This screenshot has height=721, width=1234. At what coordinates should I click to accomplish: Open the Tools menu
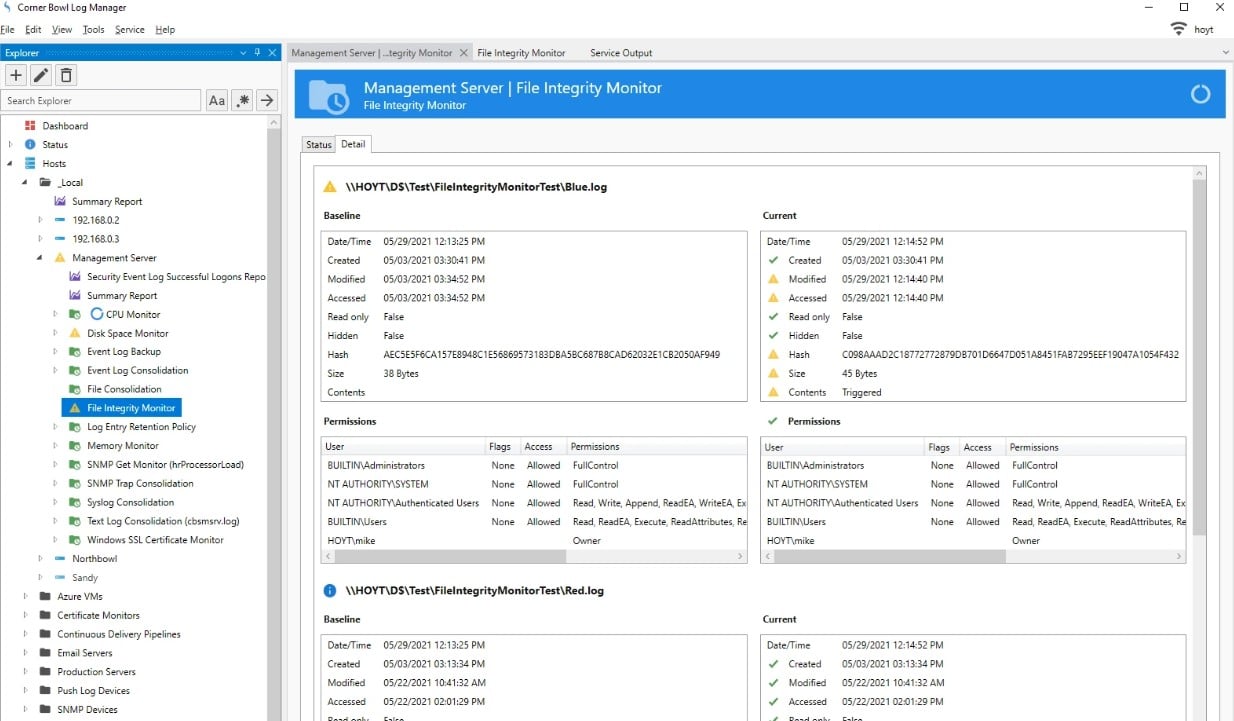click(93, 29)
